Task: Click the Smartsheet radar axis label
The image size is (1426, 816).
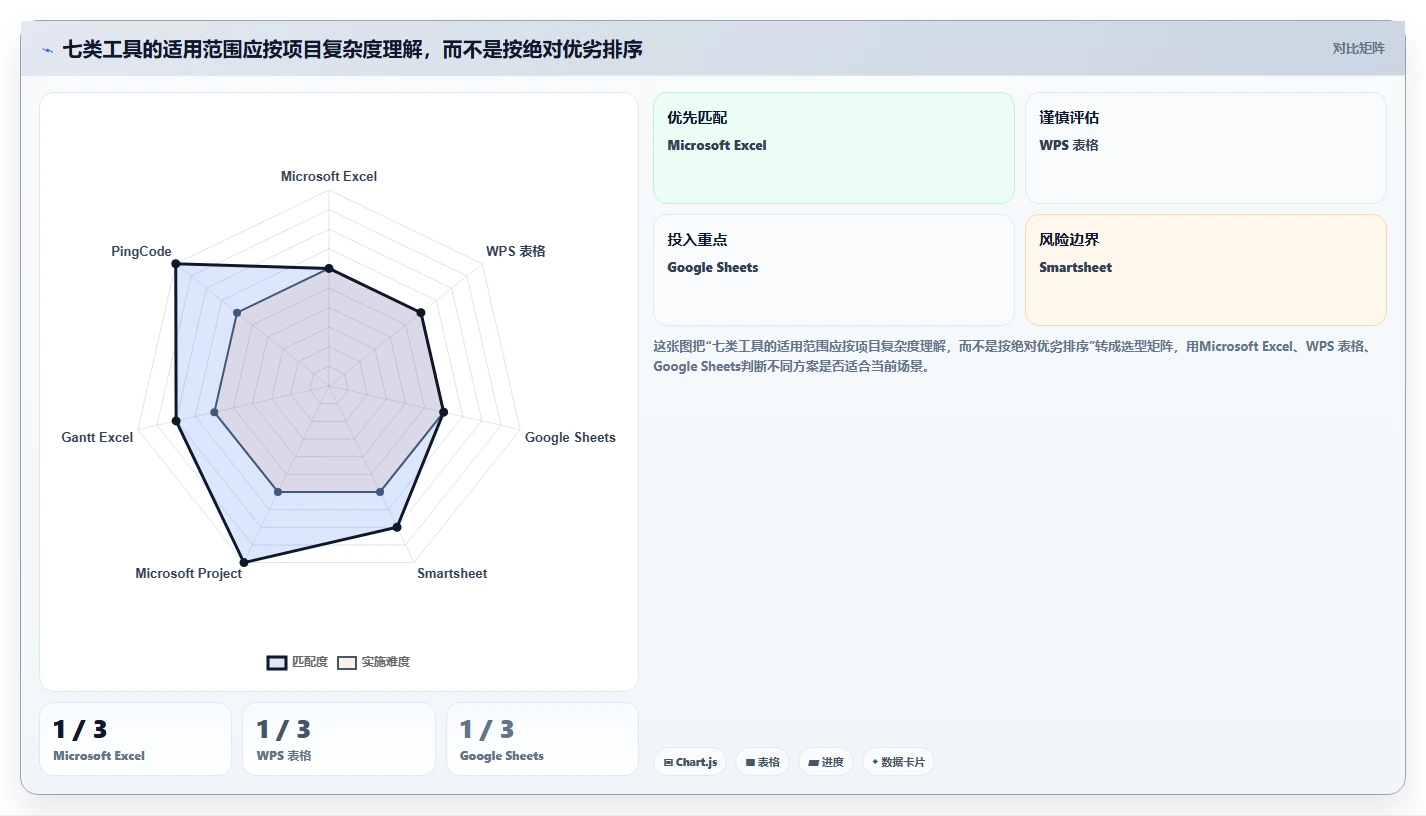Action: coord(452,573)
